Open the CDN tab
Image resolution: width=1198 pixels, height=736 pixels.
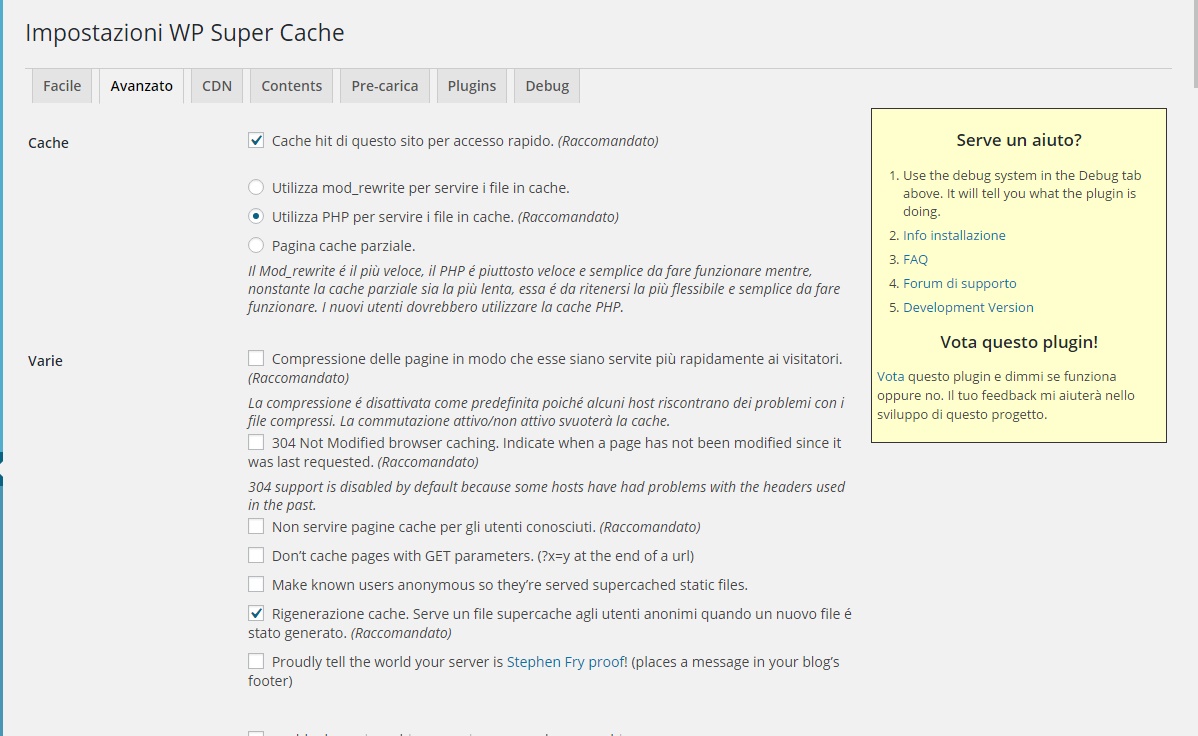[217, 86]
